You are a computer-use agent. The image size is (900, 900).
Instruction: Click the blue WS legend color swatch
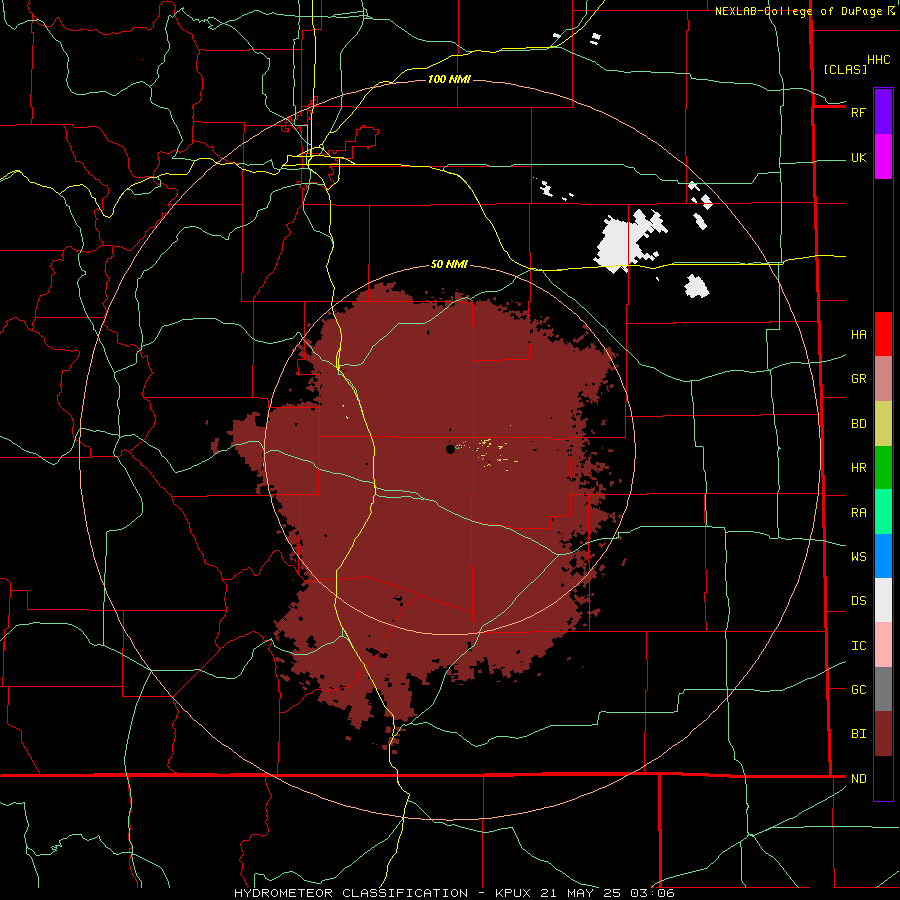tap(883, 556)
